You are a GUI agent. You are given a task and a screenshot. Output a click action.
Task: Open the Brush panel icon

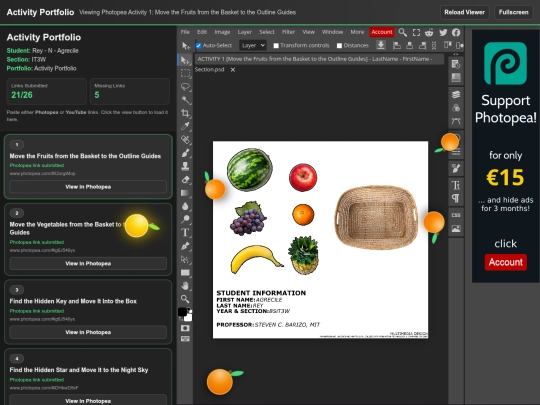(x=456, y=168)
